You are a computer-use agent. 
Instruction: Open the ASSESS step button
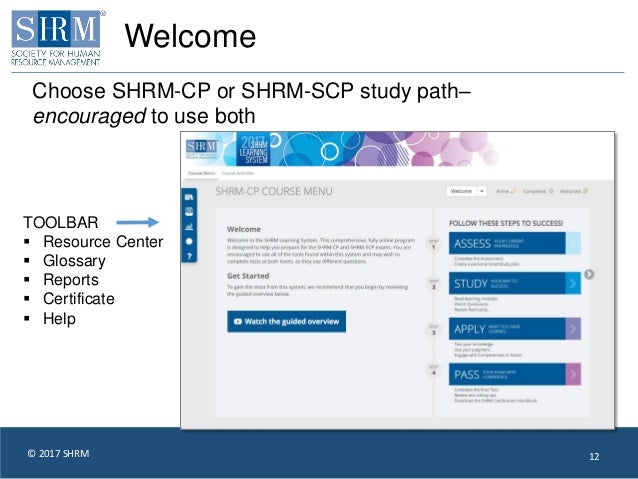coord(515,243)
